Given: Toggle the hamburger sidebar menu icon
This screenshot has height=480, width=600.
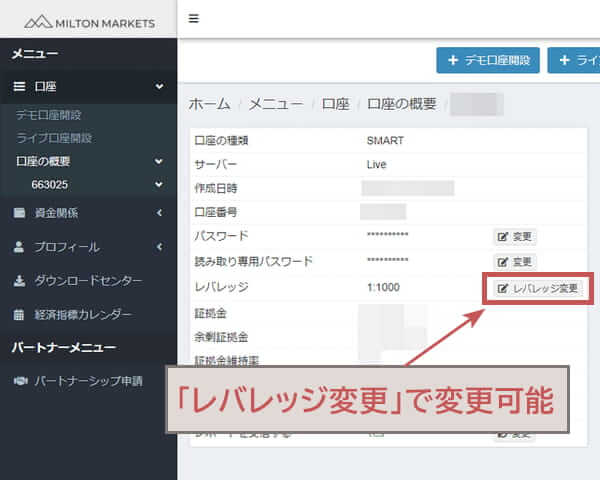Looking at the screenshot, I should (x=194, y=18).
